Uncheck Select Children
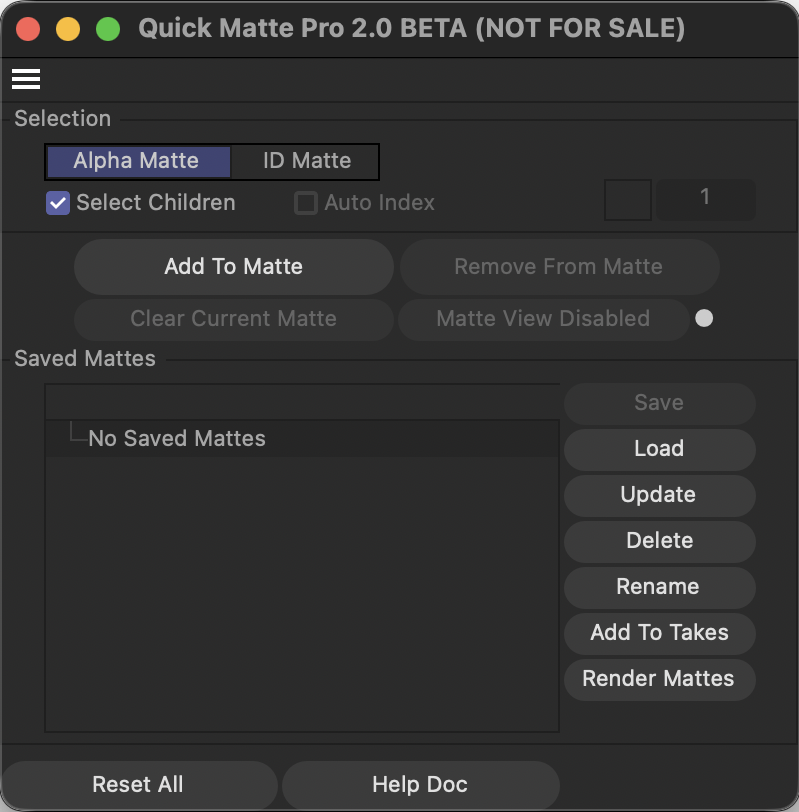 pos(57,203)
